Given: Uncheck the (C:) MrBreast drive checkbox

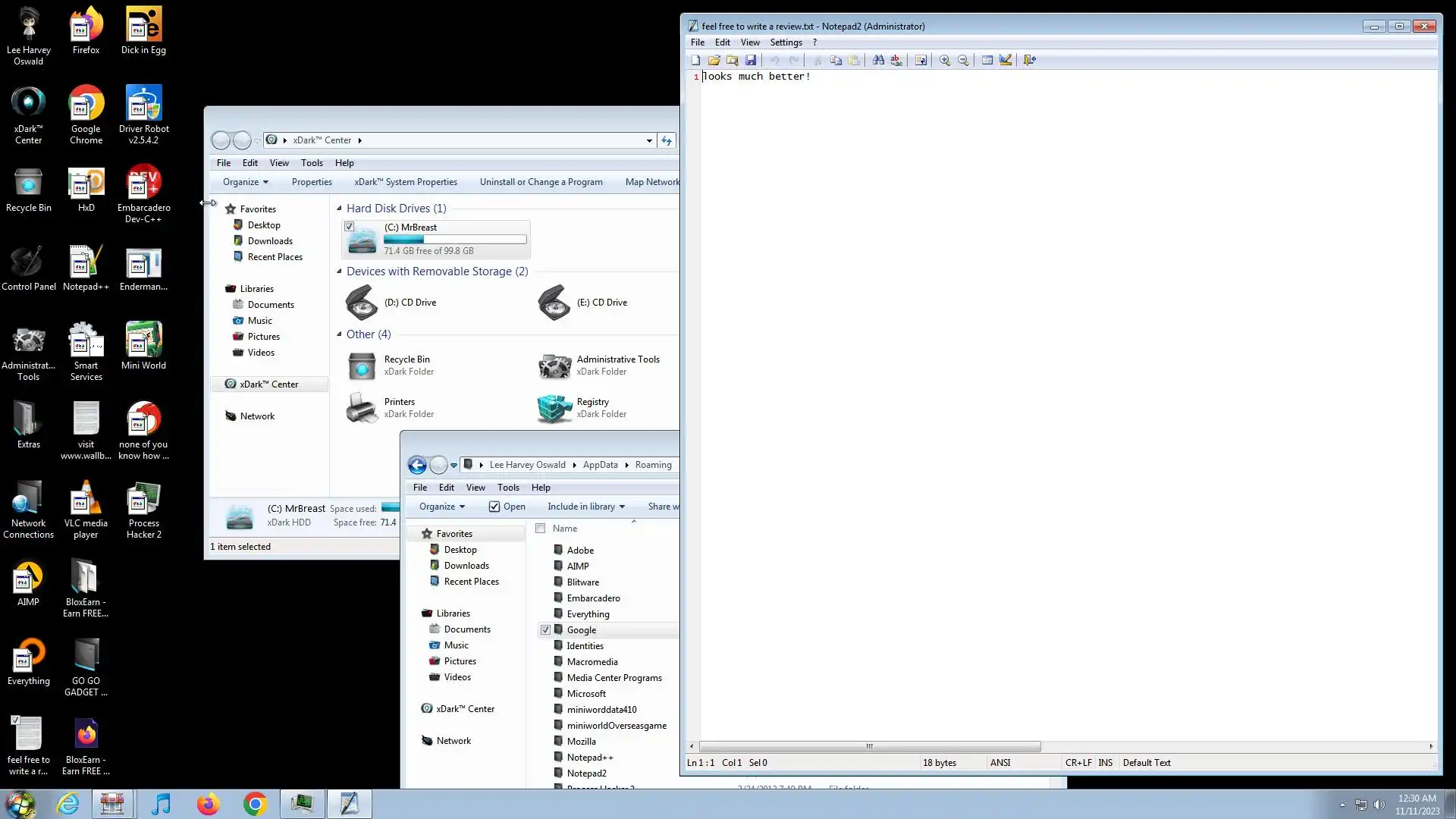Looking at the screenshot, I should (349, 227).
